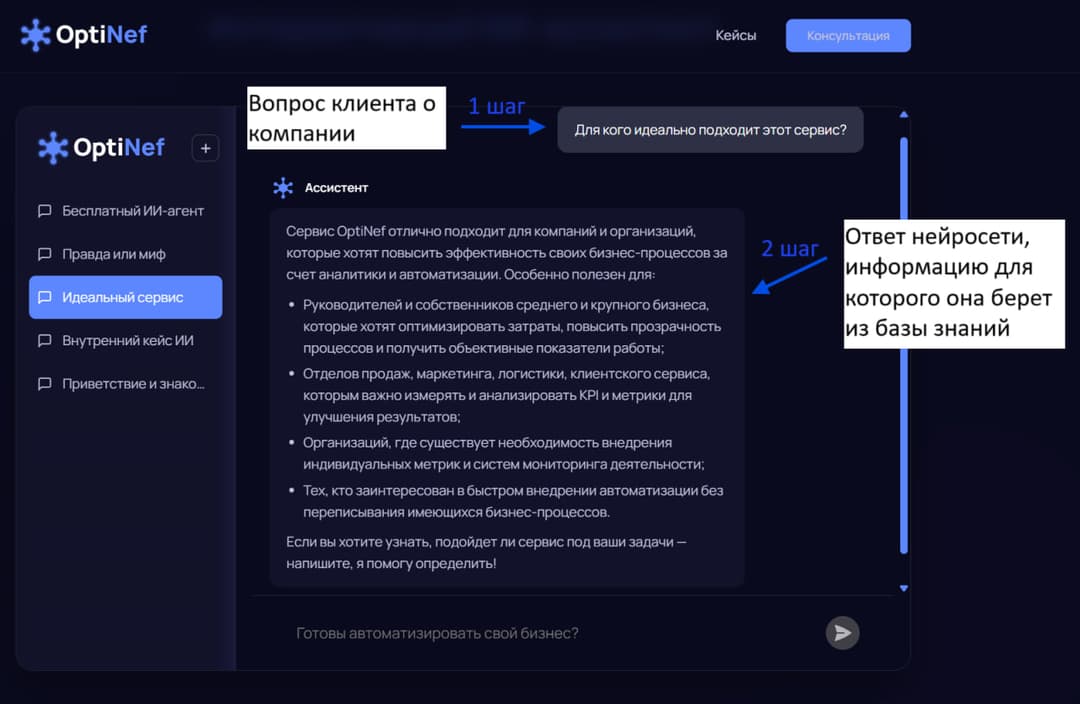Click the chat bubble icon beside Правда или миф

tap(43, 254)
